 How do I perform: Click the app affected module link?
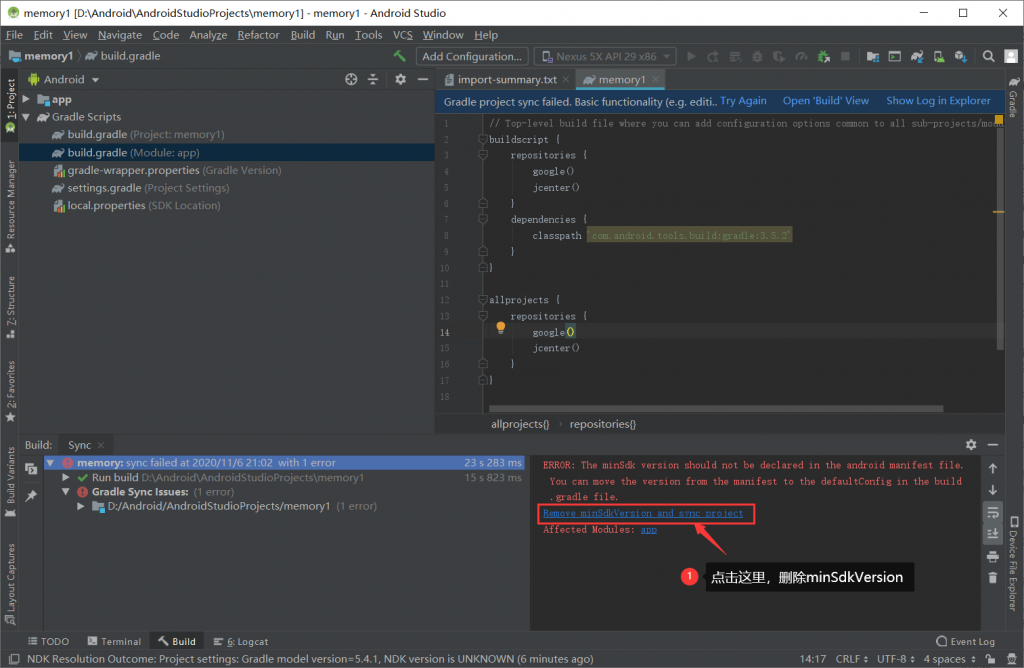tap(648, 530)
